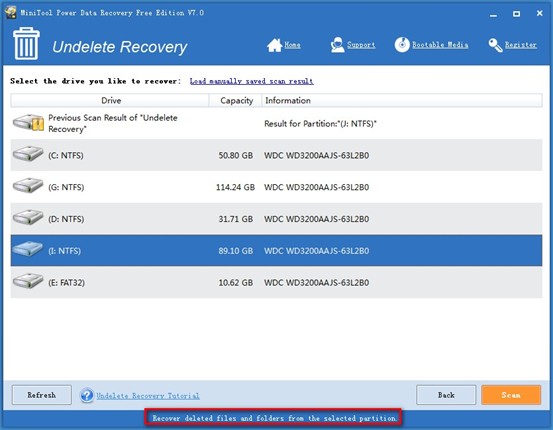Click WDC WD3200AAJS-63L2B0 info in E: row

click(x=316, y=283)
